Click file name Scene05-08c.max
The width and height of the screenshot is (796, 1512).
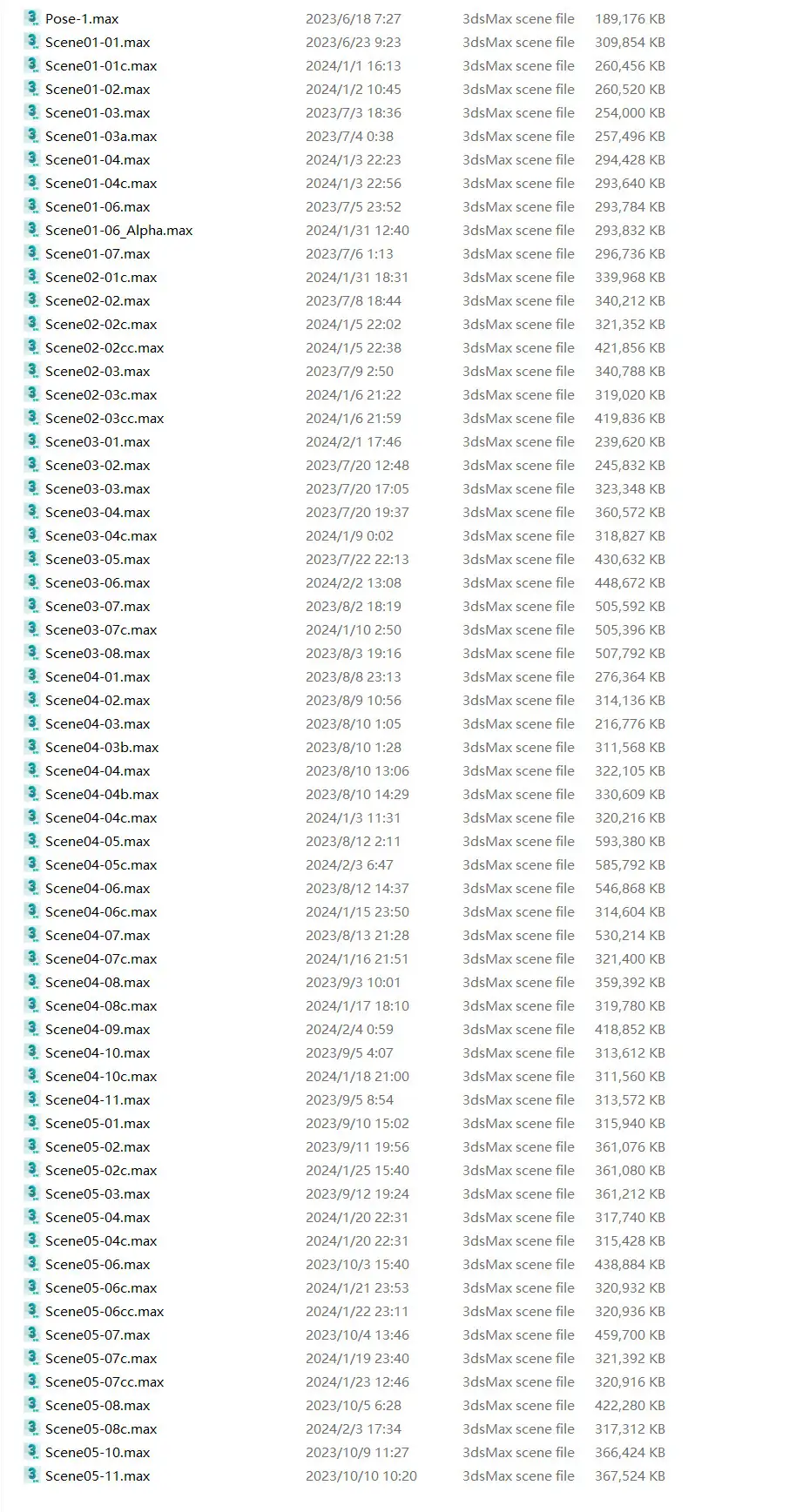[x=101, y=1428]
